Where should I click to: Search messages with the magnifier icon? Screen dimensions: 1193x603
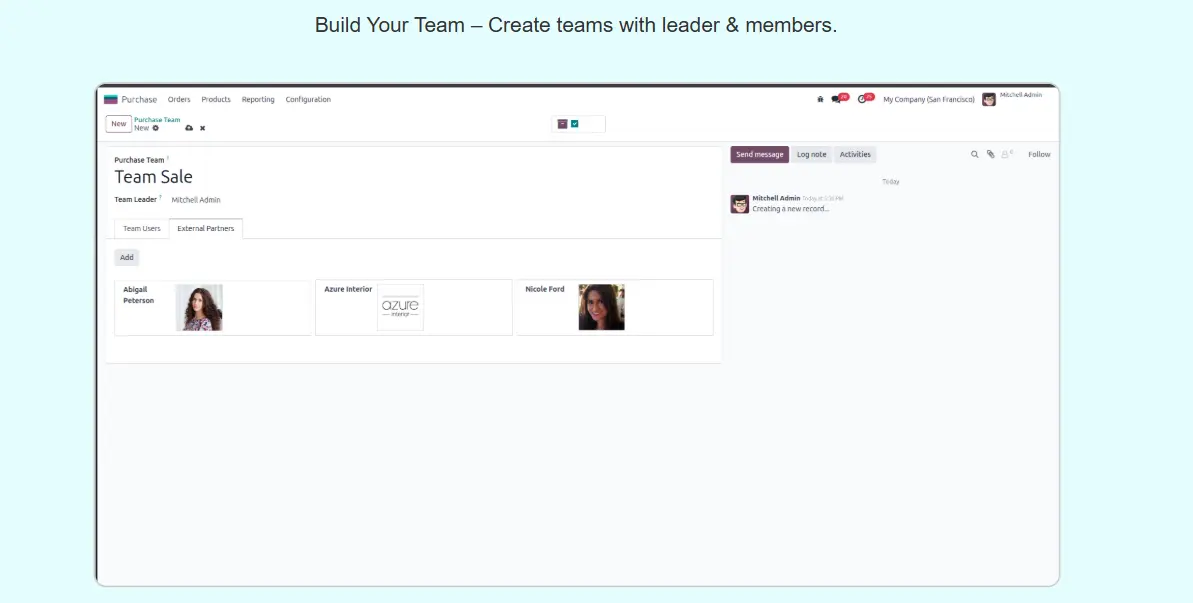tap(975, 154)
